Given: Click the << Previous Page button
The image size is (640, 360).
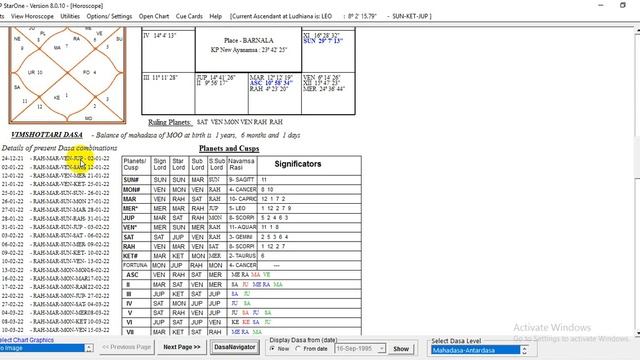Looking at the screenshot, I should point(126,347).
